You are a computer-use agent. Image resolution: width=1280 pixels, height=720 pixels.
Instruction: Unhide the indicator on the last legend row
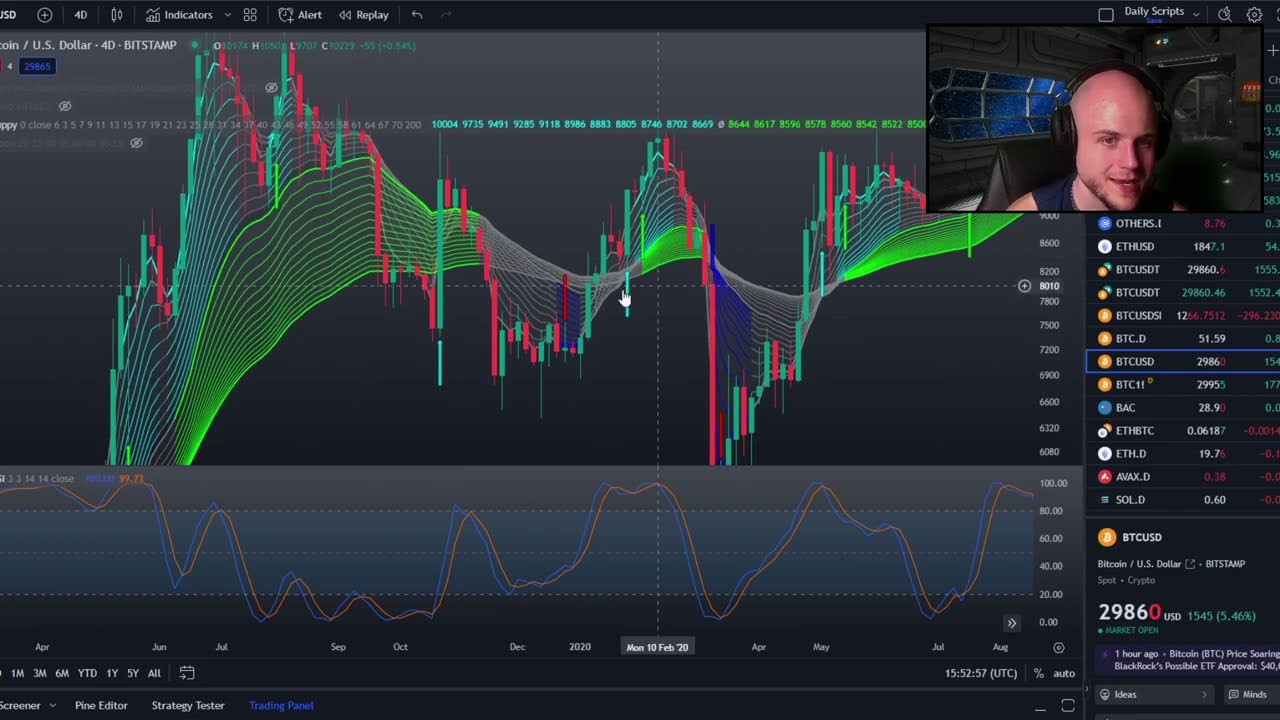[136, 143]
